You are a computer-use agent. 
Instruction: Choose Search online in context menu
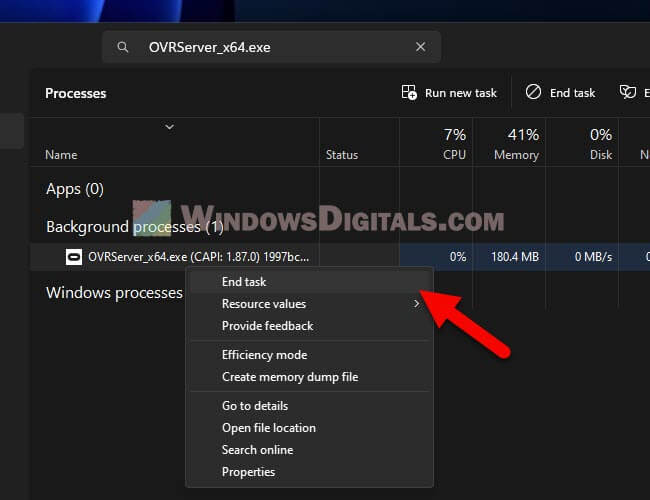pos(309,450)
